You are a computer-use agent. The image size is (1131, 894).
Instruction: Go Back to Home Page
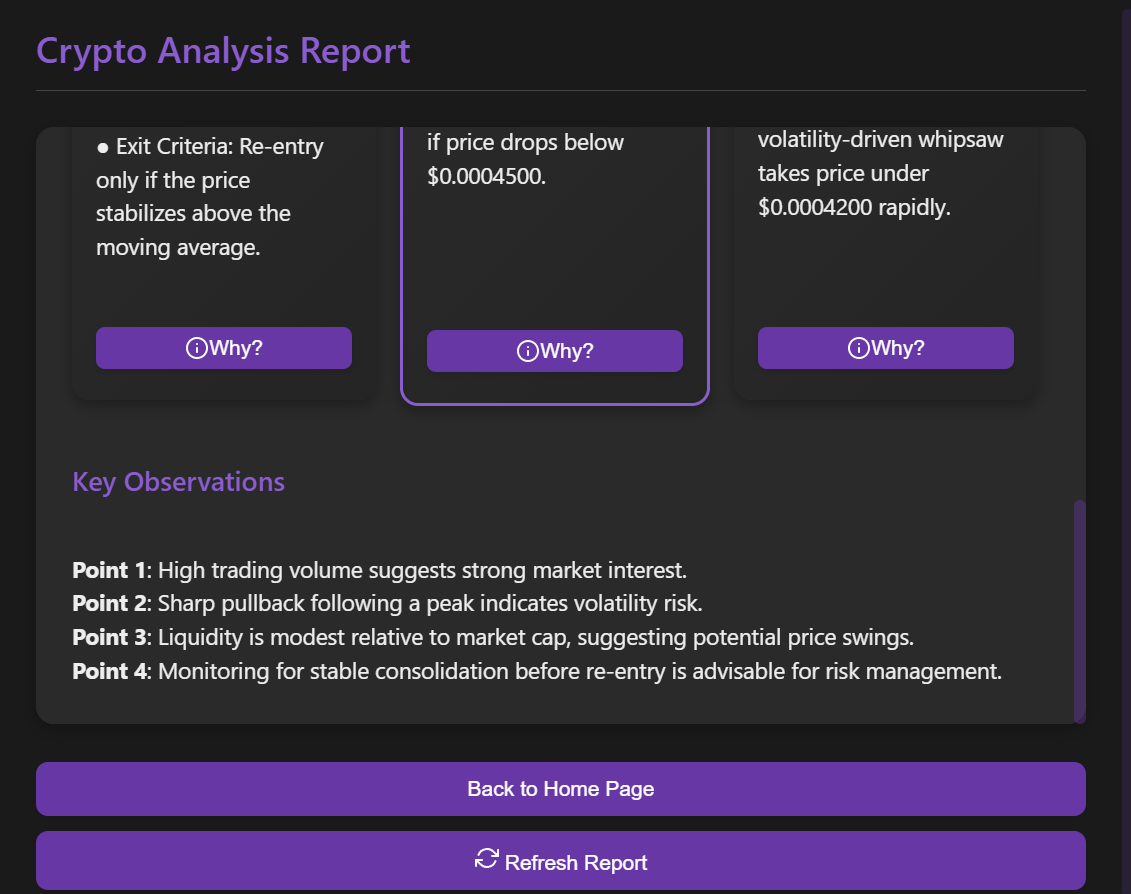click(560, 789)
